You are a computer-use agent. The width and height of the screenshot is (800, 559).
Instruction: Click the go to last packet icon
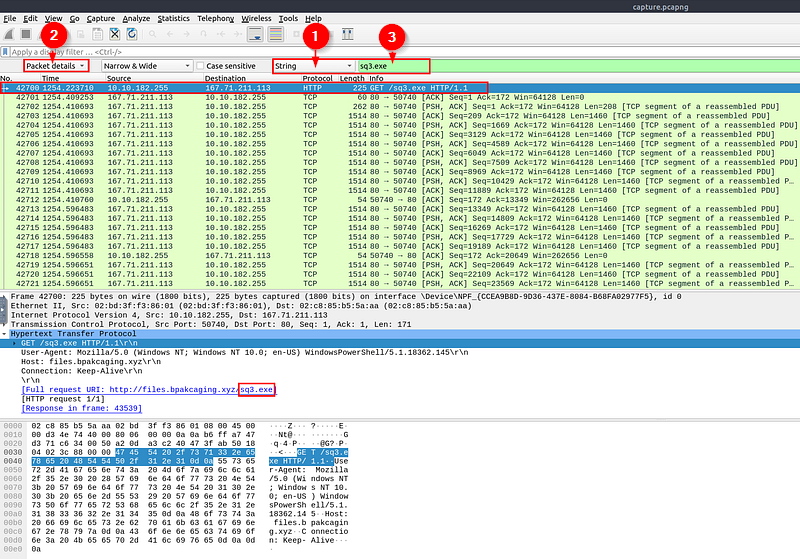click(x=238, y=34)
